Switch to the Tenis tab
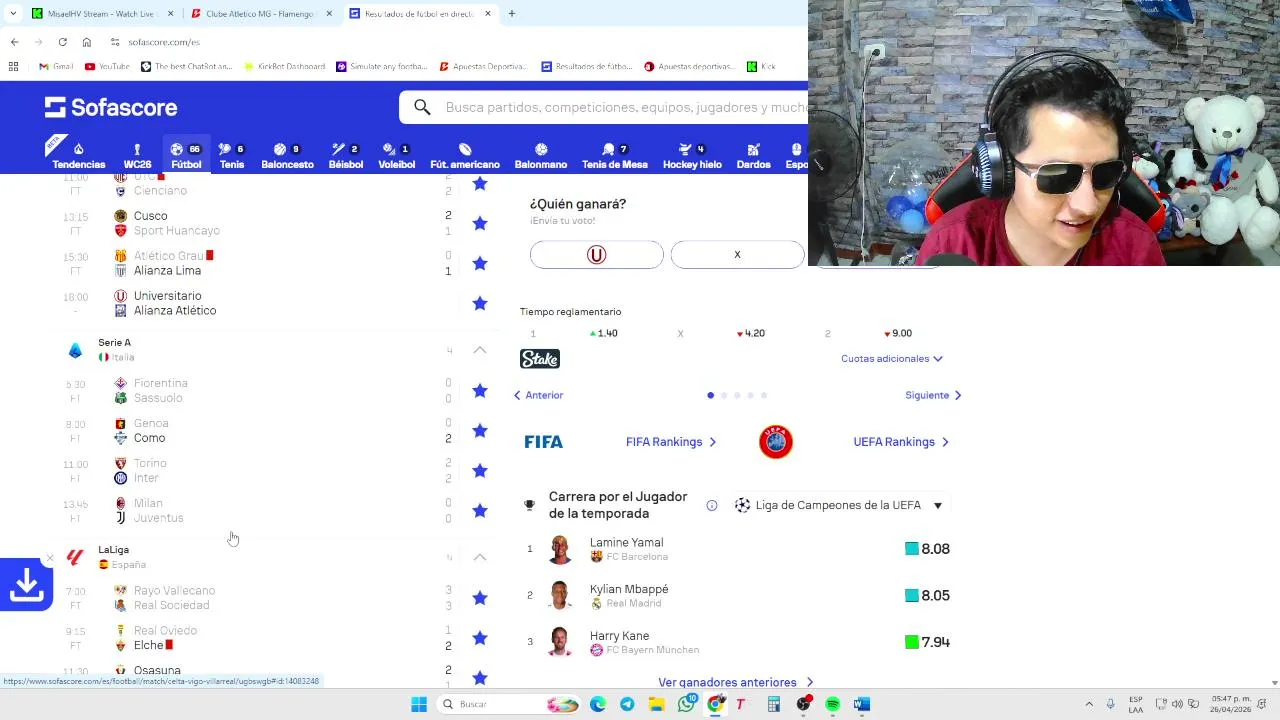This screenshot has width=1280, height=720. pos(232,156)
